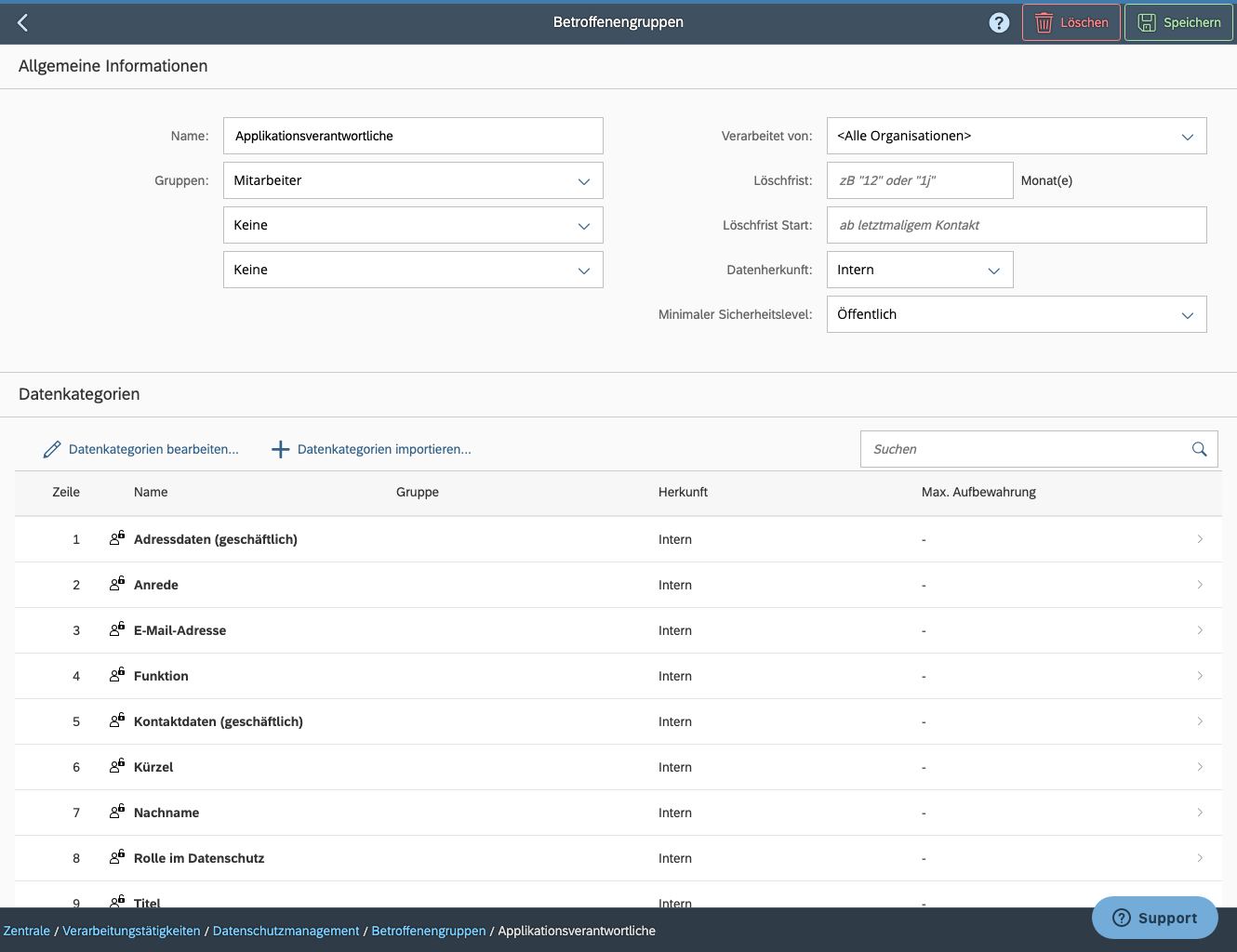Screen dimensions: 1237x952
Task: Expand details for the Nachname row
Action: [1200, 812]
